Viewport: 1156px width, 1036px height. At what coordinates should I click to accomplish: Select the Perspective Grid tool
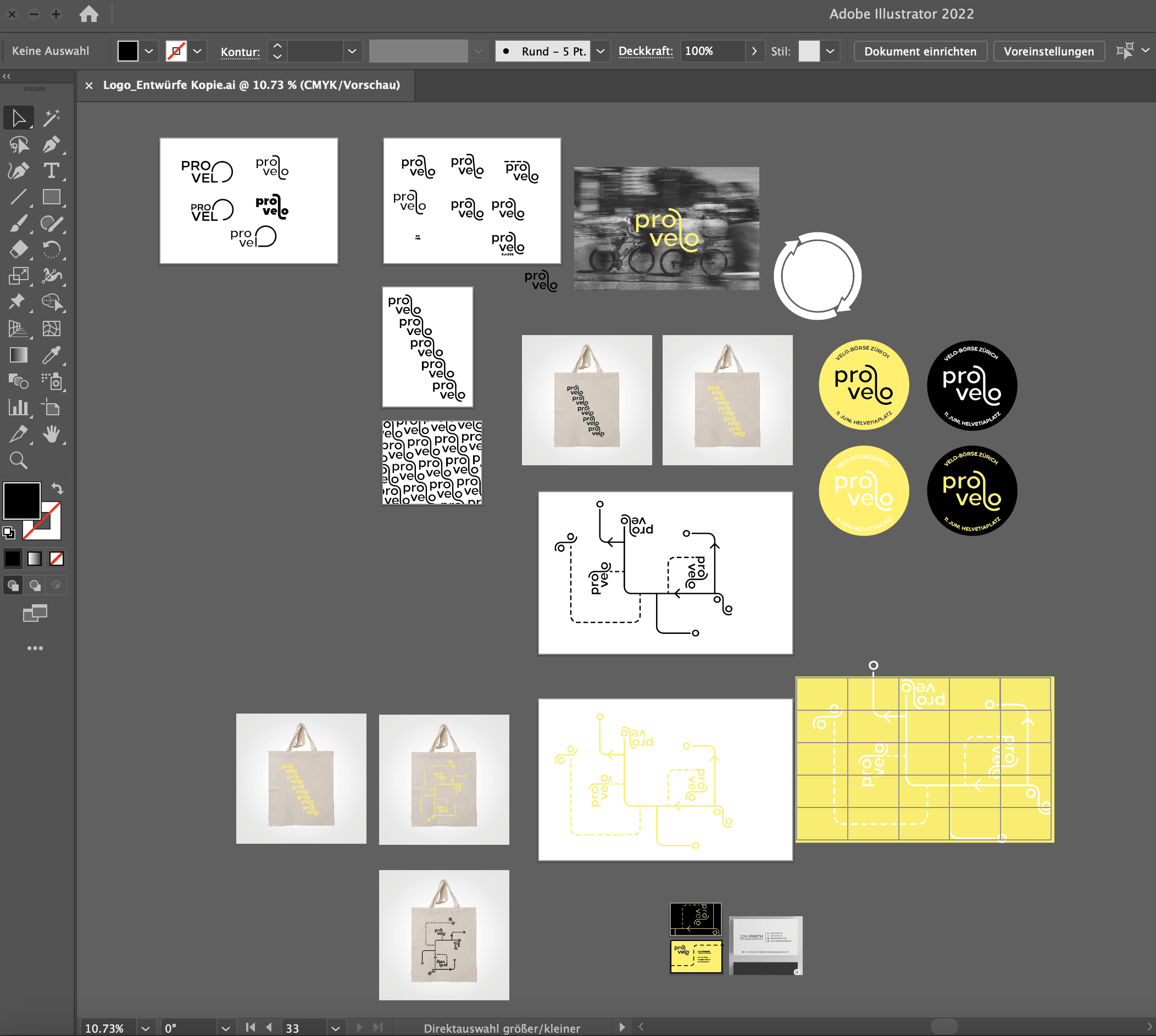18,328
